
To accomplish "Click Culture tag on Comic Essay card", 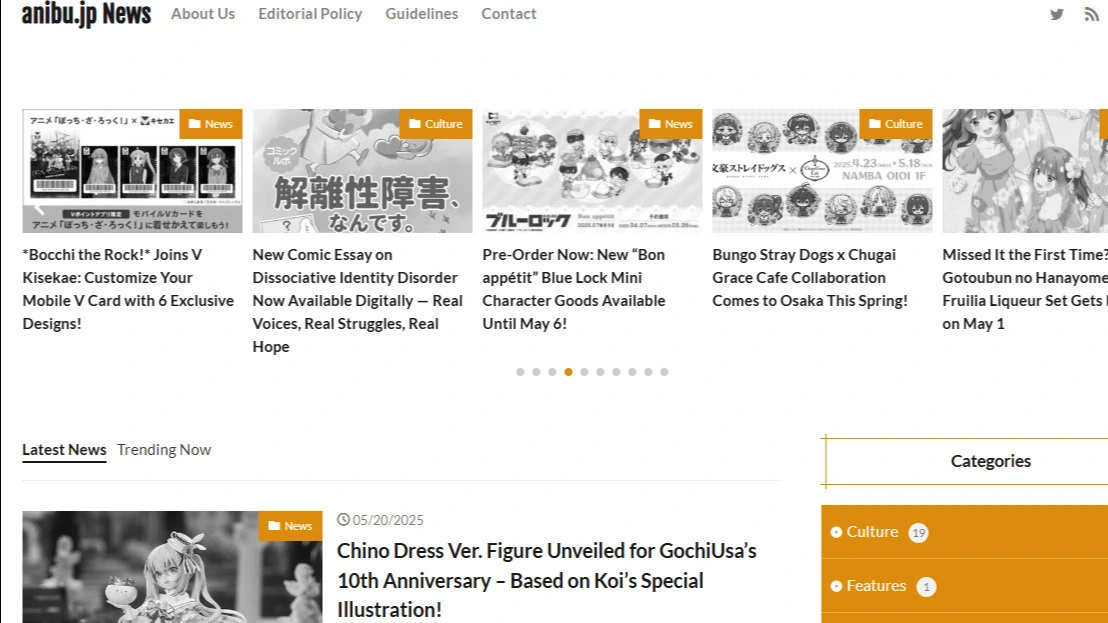I will [x=435, y=124].
